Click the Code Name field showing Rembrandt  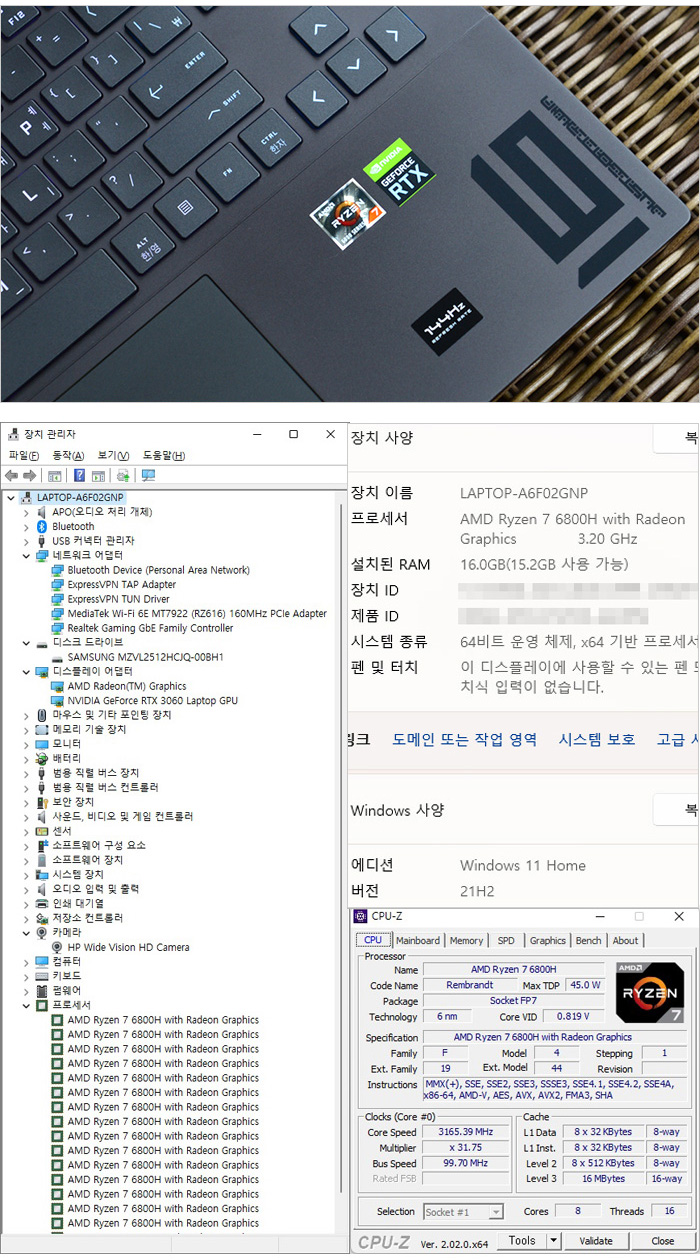coord(471,985)
